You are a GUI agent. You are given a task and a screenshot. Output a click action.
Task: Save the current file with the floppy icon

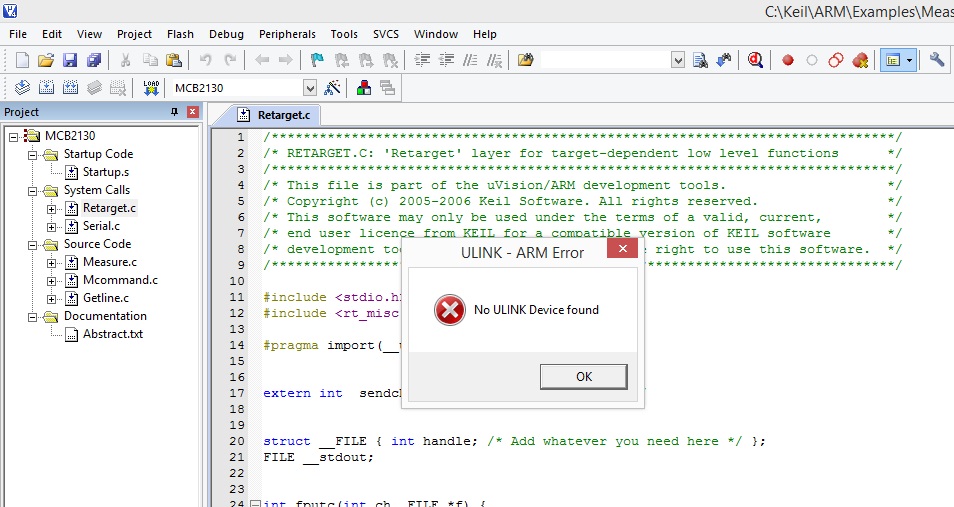tap(70, 60)
